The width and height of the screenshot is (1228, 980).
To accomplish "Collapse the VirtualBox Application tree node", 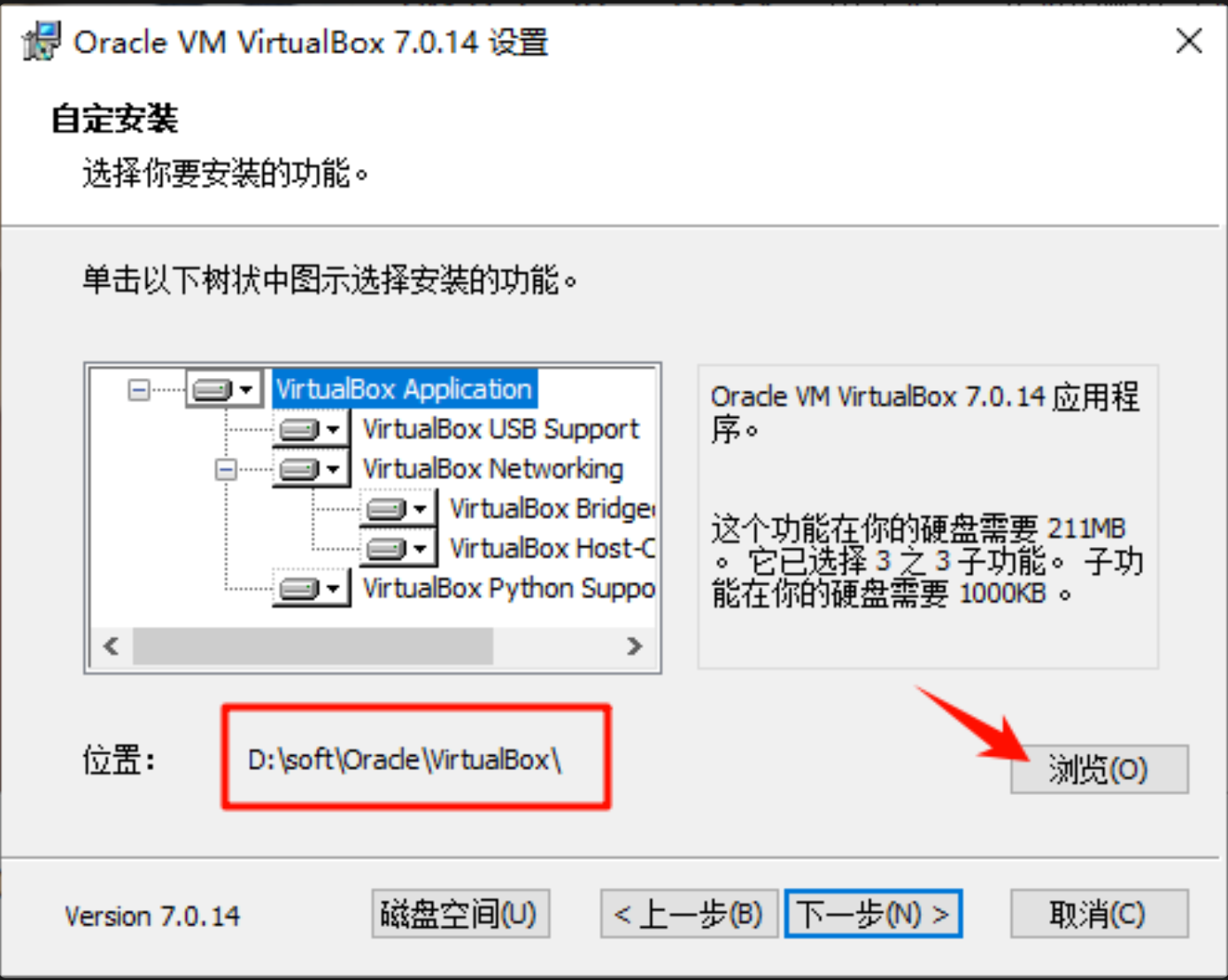I will click(x=139, y=390).
